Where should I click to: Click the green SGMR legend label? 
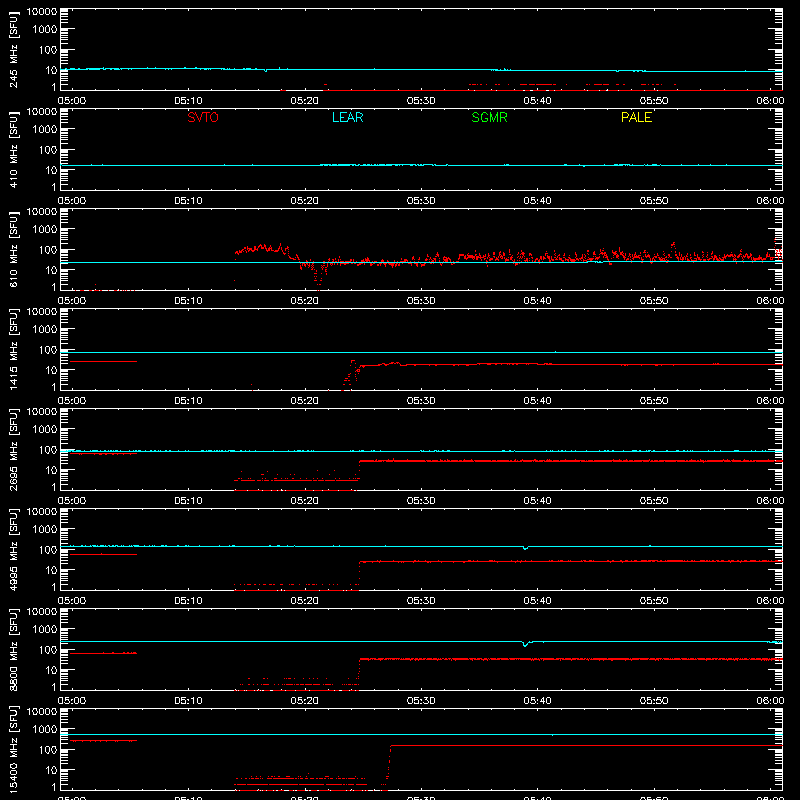(489, 117)
